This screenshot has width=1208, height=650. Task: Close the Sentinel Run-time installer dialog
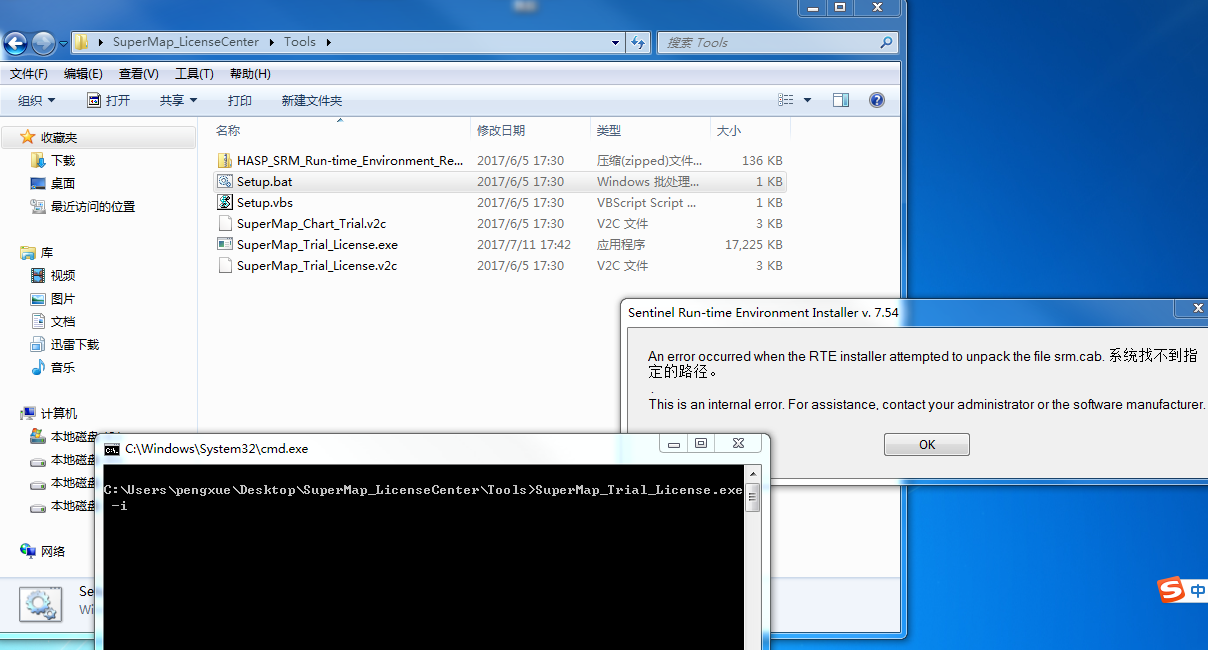[1198, 308]
